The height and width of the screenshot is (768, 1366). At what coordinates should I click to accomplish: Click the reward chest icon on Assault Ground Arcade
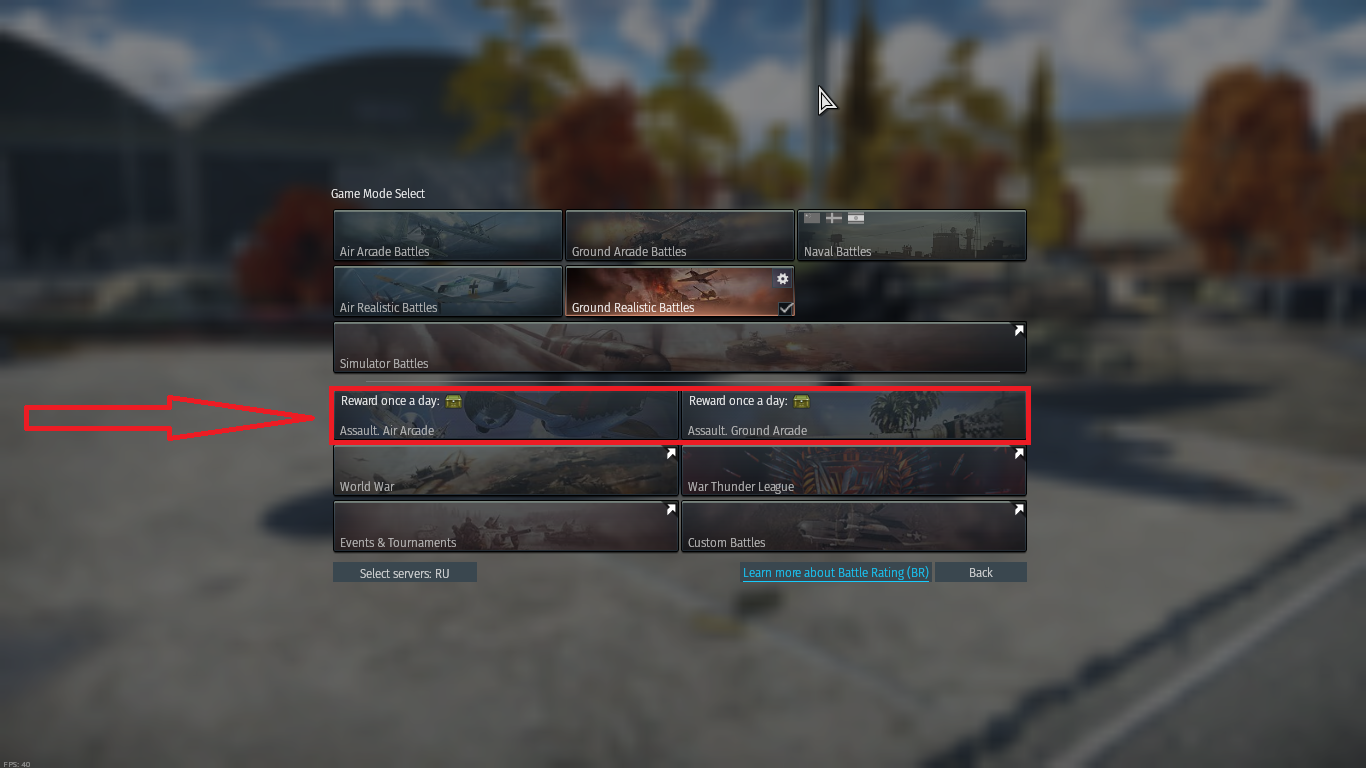coord(801,401)
